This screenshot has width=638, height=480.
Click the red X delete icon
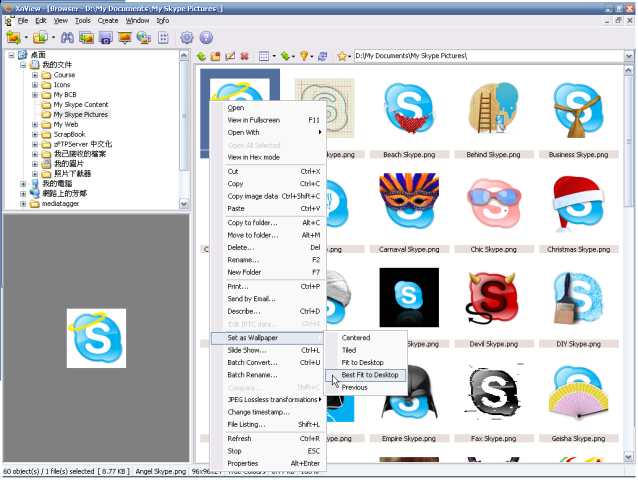[x=244, y=57]
